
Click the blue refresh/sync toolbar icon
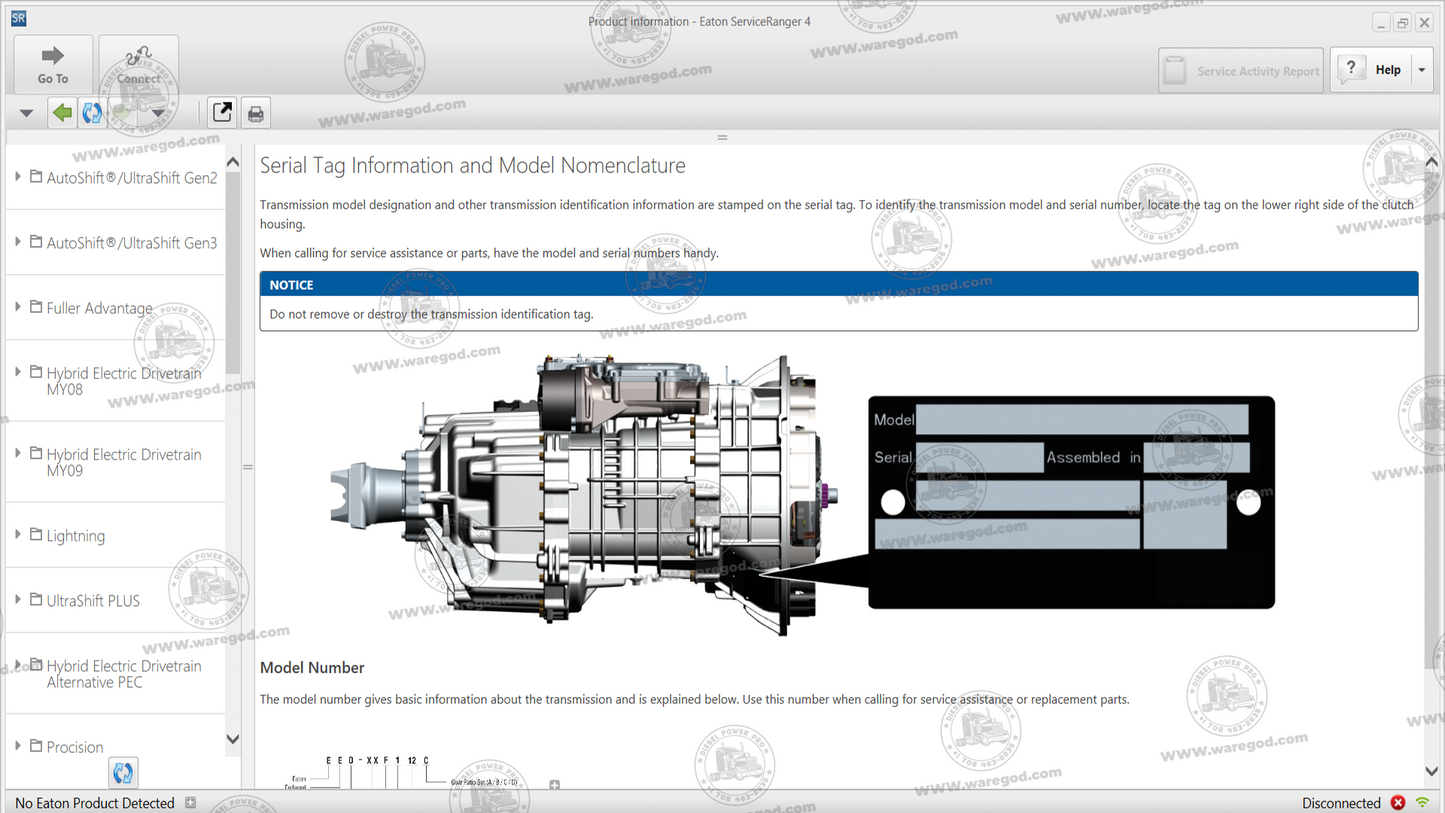pyautogui.click(x=92, y=112)
